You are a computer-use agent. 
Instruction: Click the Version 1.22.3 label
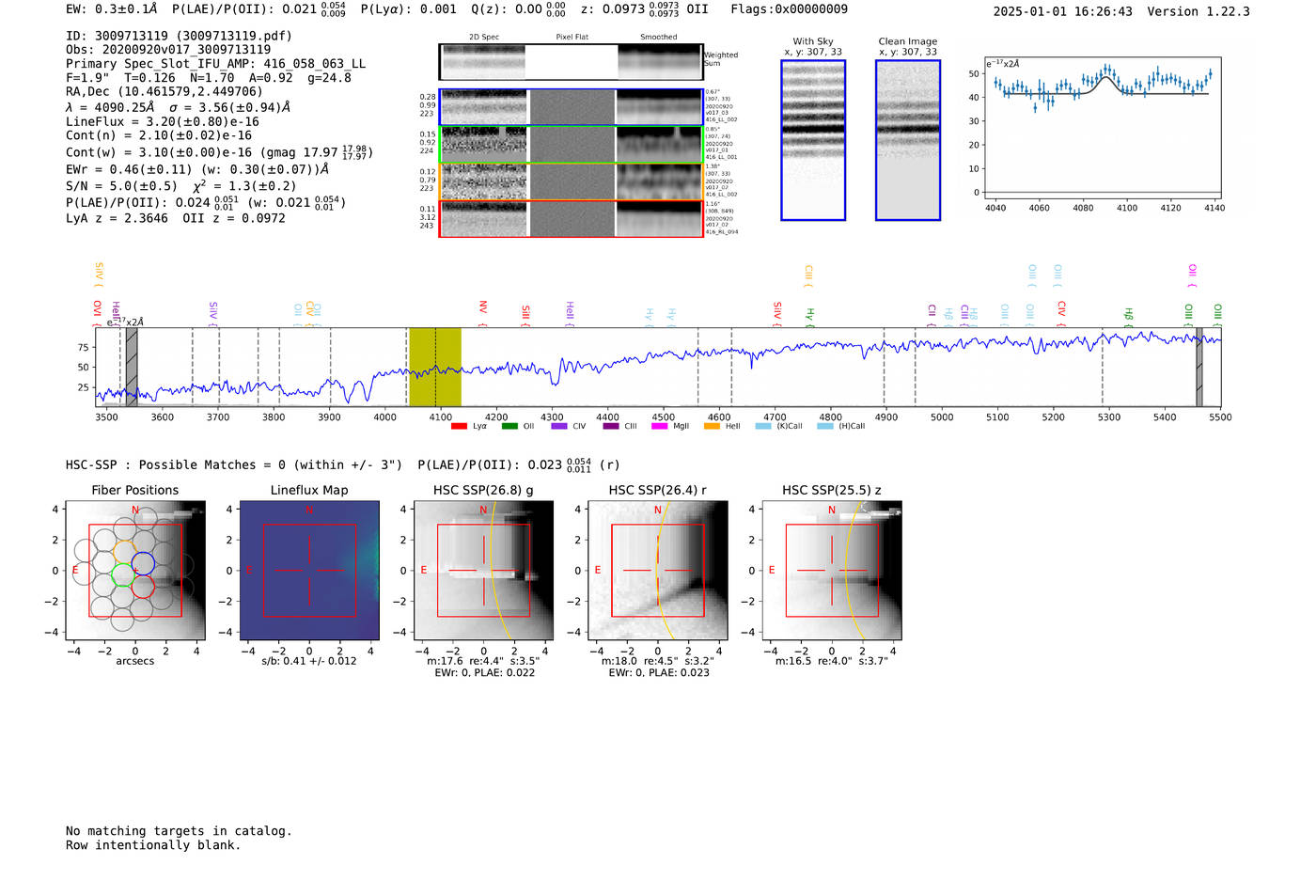[1198, 11]
